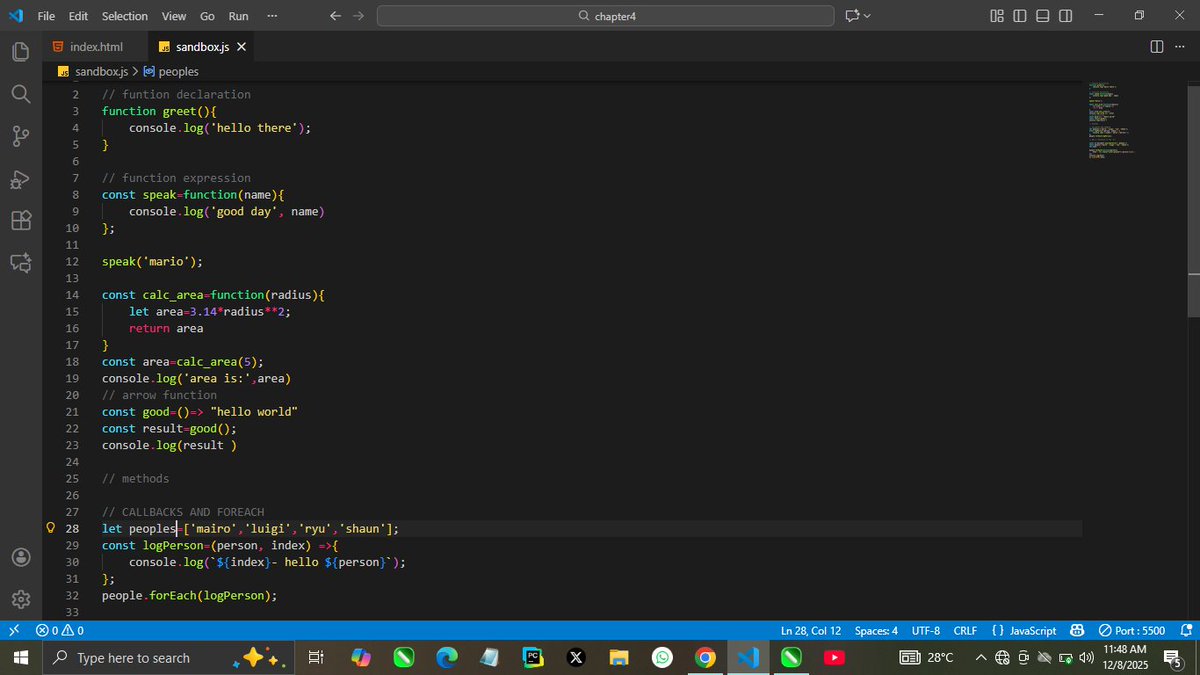Open the Search view

pos(20,91)
